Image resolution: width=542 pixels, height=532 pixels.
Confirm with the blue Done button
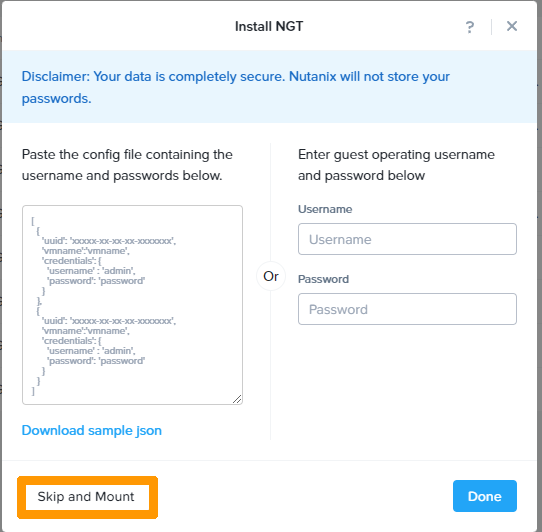[x=485, y=496]
